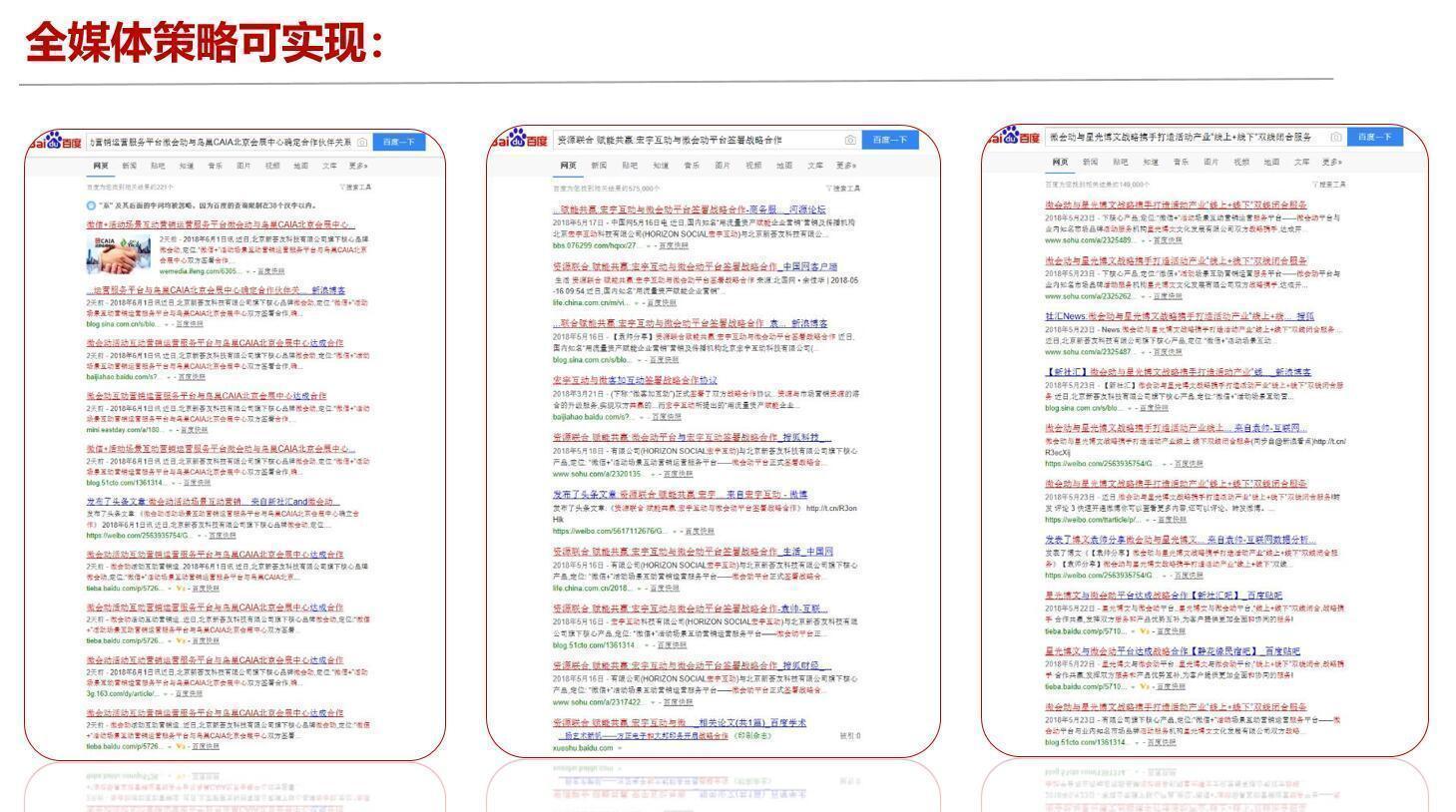Viewport: 1456px width, 812px height.
Task: Open 搜索工具 filter in the CAIA results
Action: [355, 187]
